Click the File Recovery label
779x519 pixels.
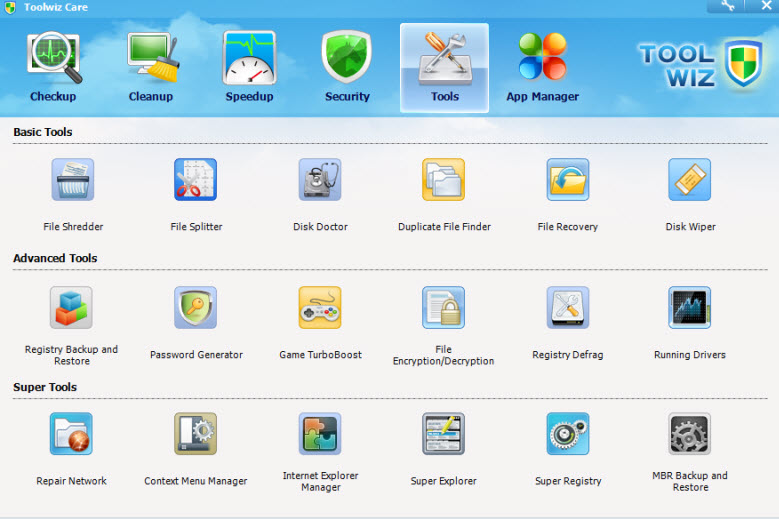(x=568, y=227)
